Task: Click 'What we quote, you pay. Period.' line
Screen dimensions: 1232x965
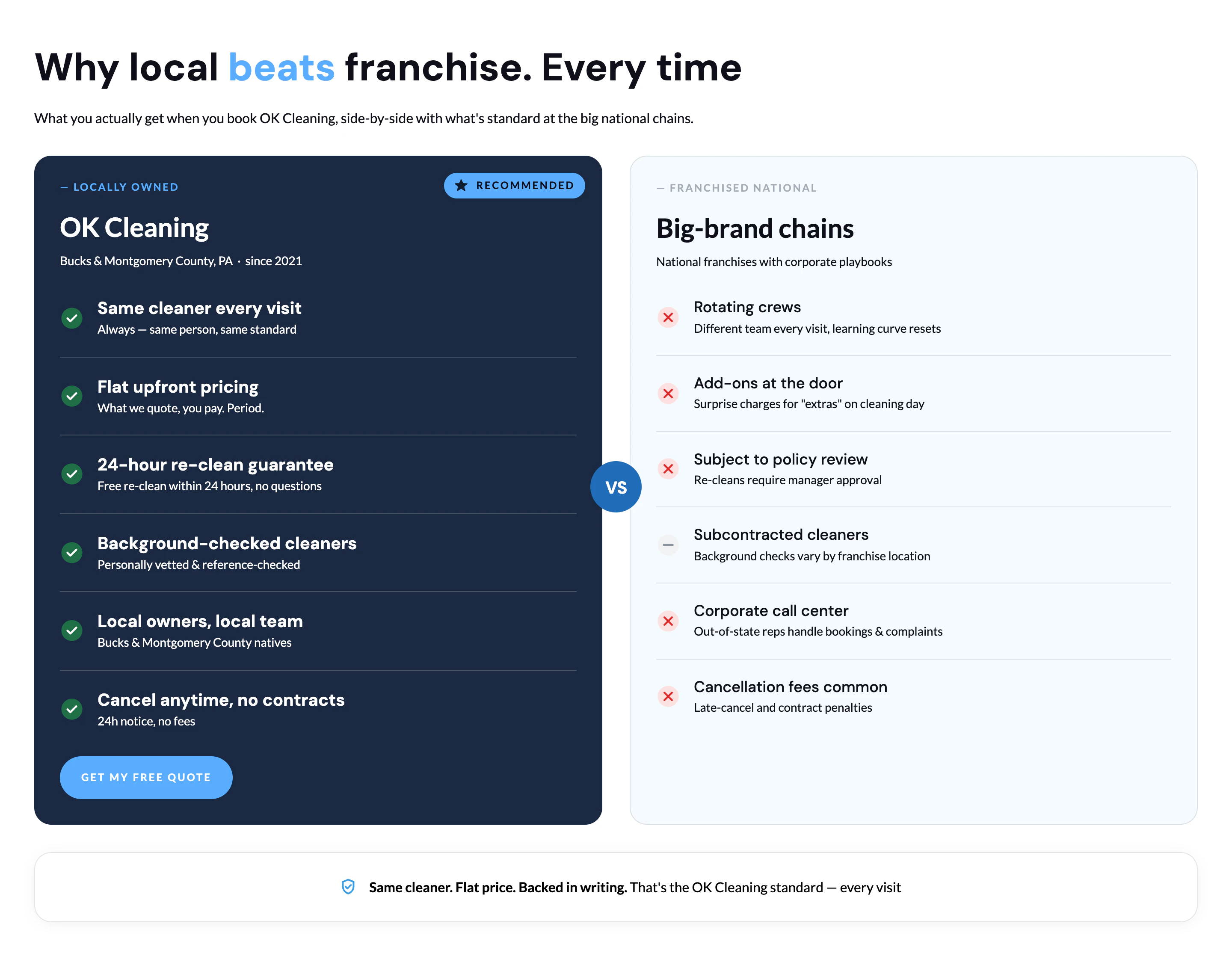Action: point(181,408)
